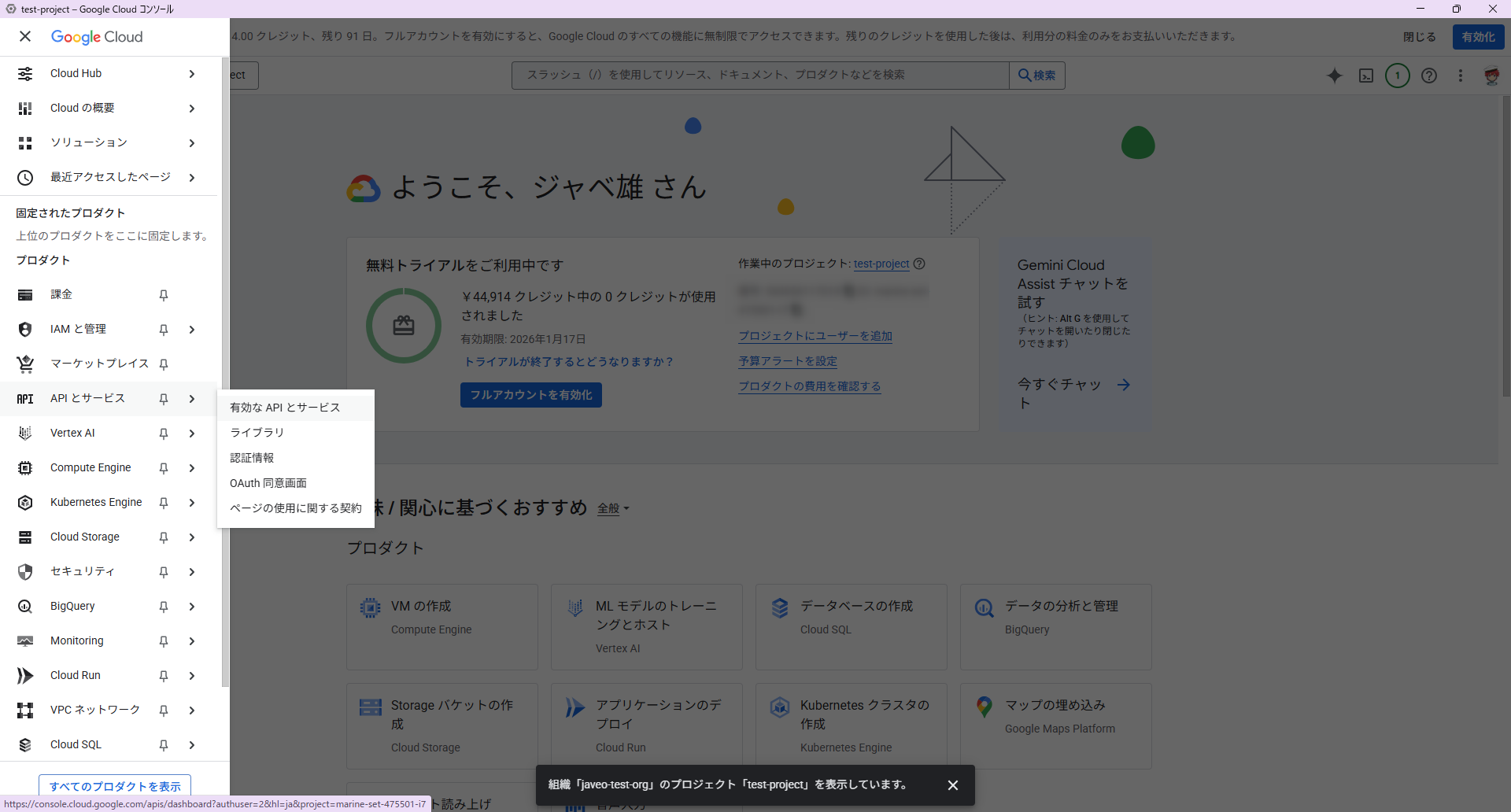1511x812 pixels.
Task: Open the 全般 recommendations dropdown
Action: coord(613,508)
